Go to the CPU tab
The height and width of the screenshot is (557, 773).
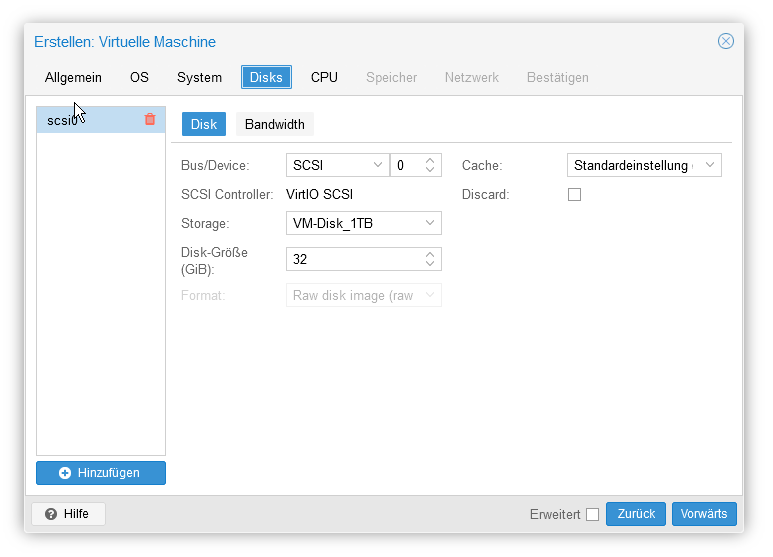(x=324, y=77)
